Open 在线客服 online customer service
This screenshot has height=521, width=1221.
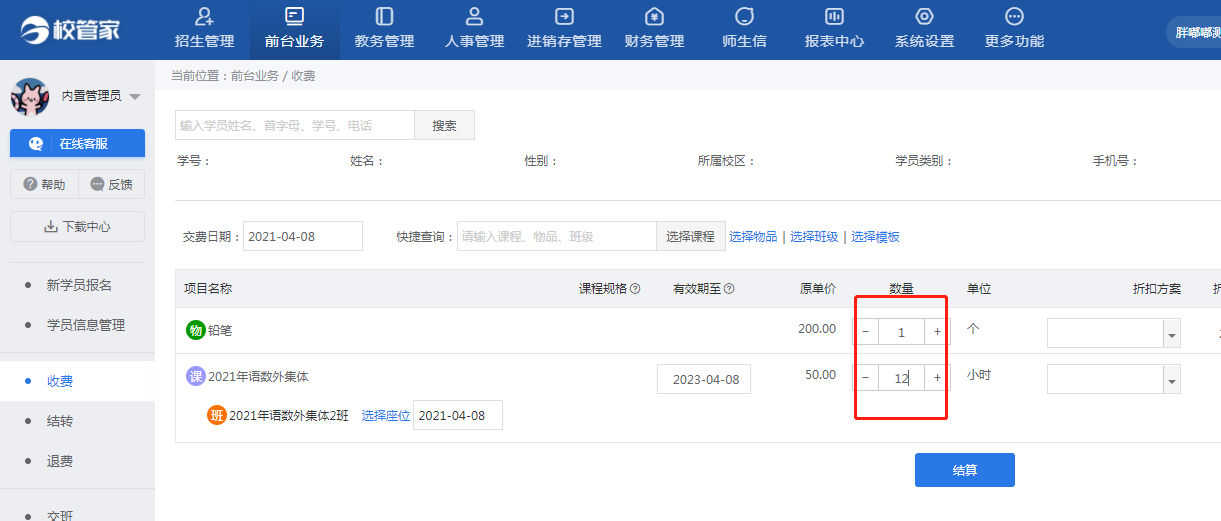(77, 143)
